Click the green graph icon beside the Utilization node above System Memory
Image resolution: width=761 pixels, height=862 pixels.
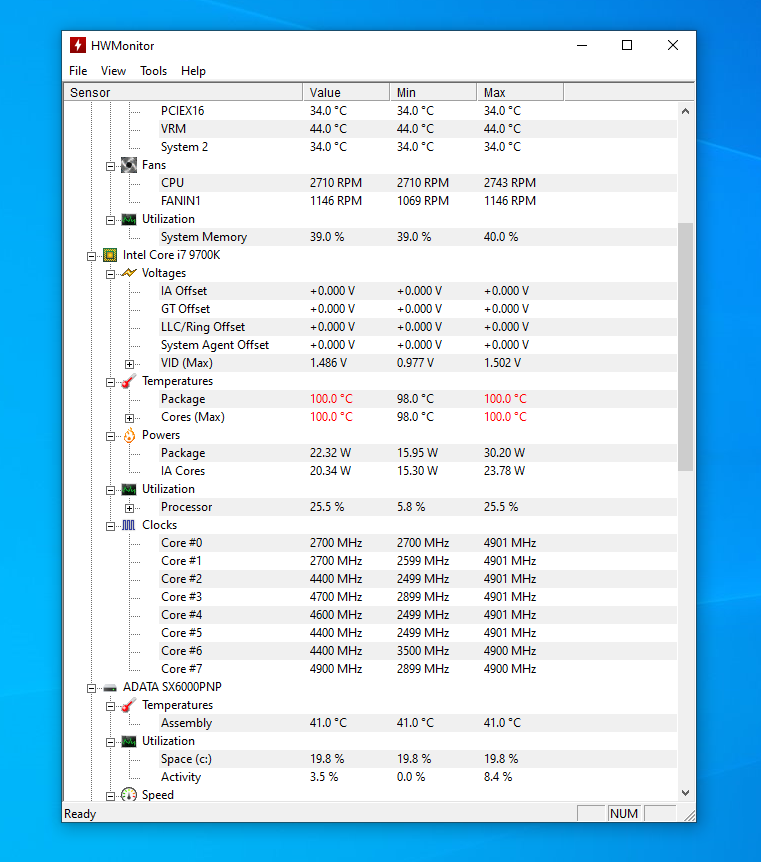coord(129,219)
